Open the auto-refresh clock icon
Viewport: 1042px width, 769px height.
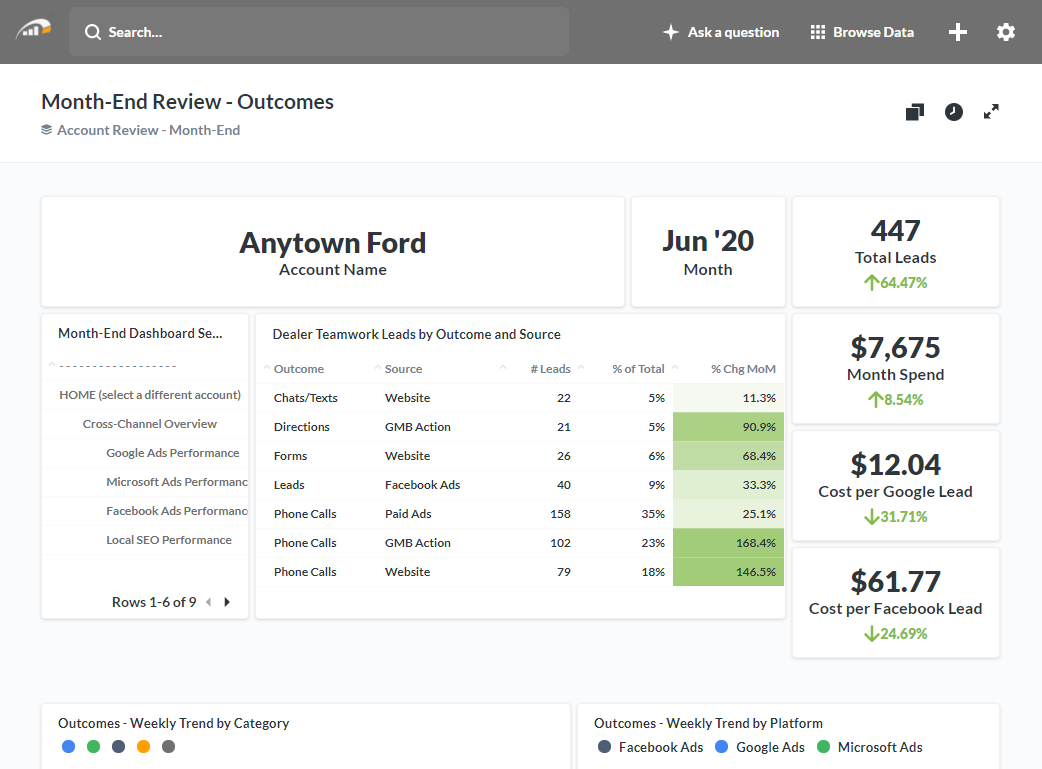(953, 112)
